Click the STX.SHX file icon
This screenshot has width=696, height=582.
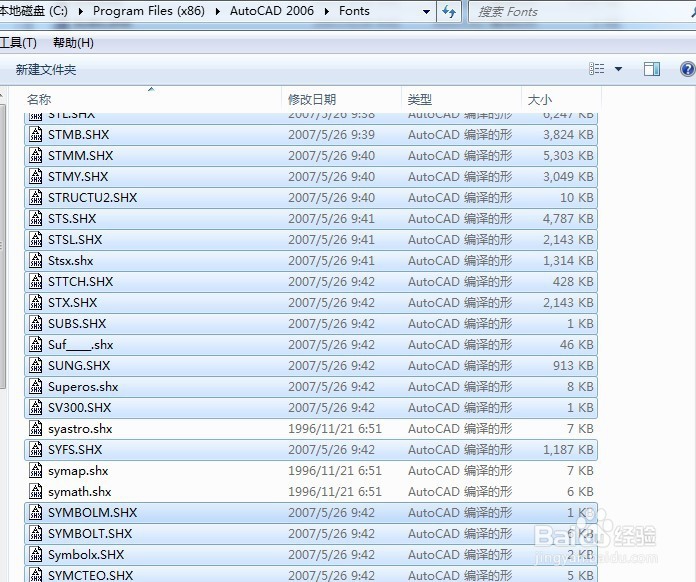(x=36, y=302)
